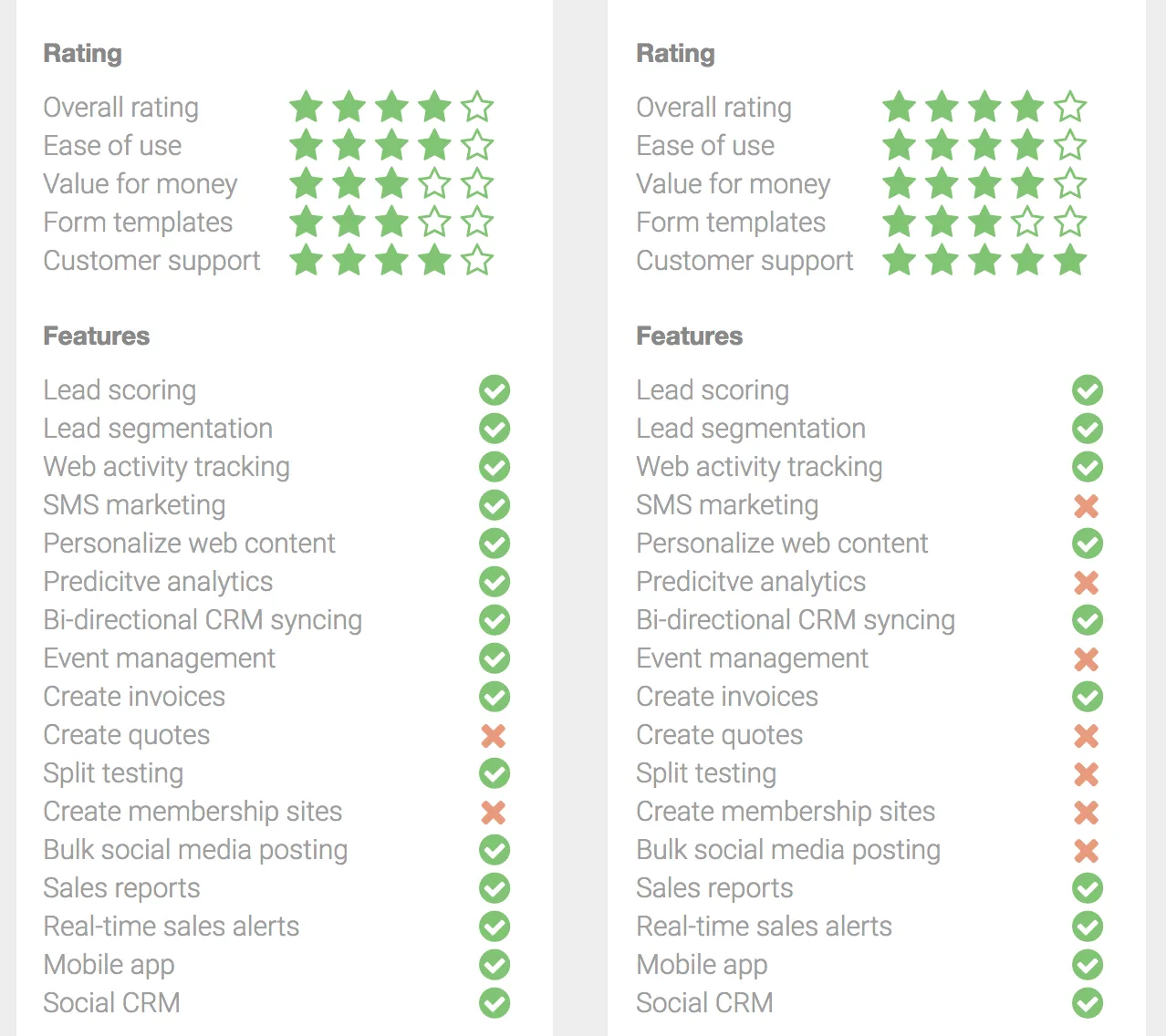Click fifth star of right Customer support rating

pos(1070,261)
